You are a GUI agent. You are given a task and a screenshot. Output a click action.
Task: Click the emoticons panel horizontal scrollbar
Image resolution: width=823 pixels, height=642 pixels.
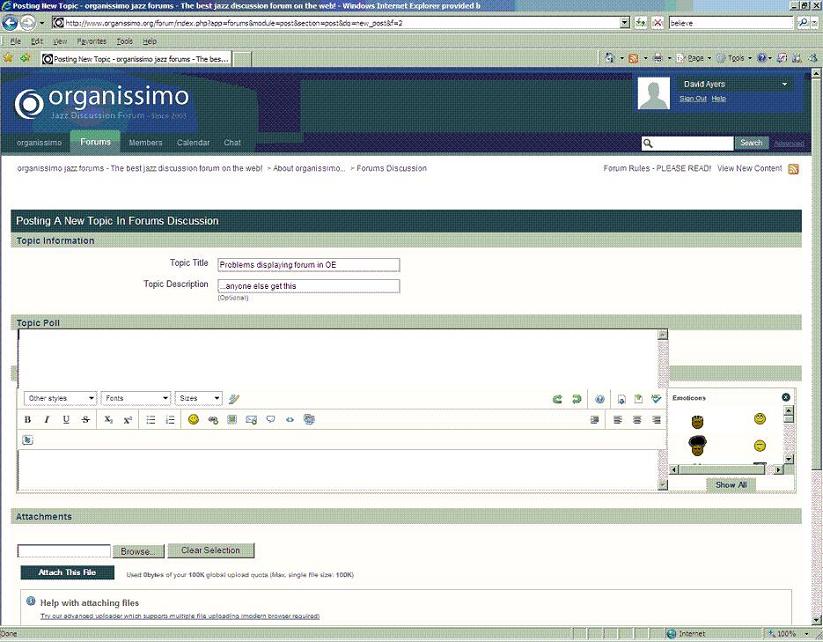point(727,469)
